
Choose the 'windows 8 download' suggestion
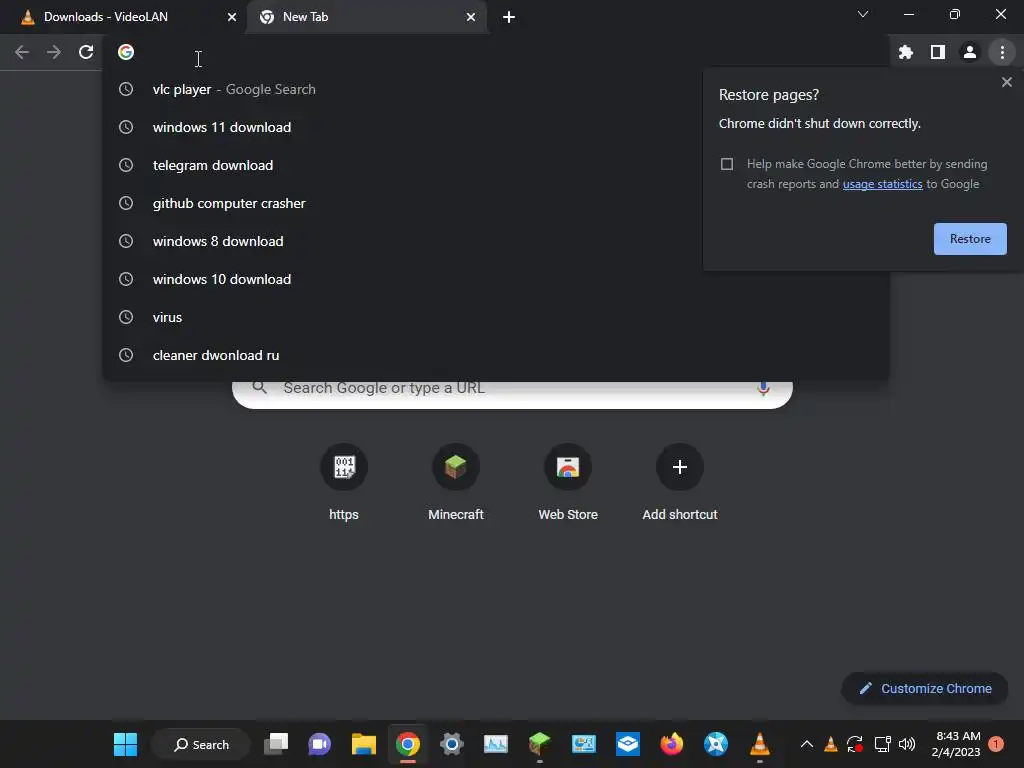click(x=496, y=241)
